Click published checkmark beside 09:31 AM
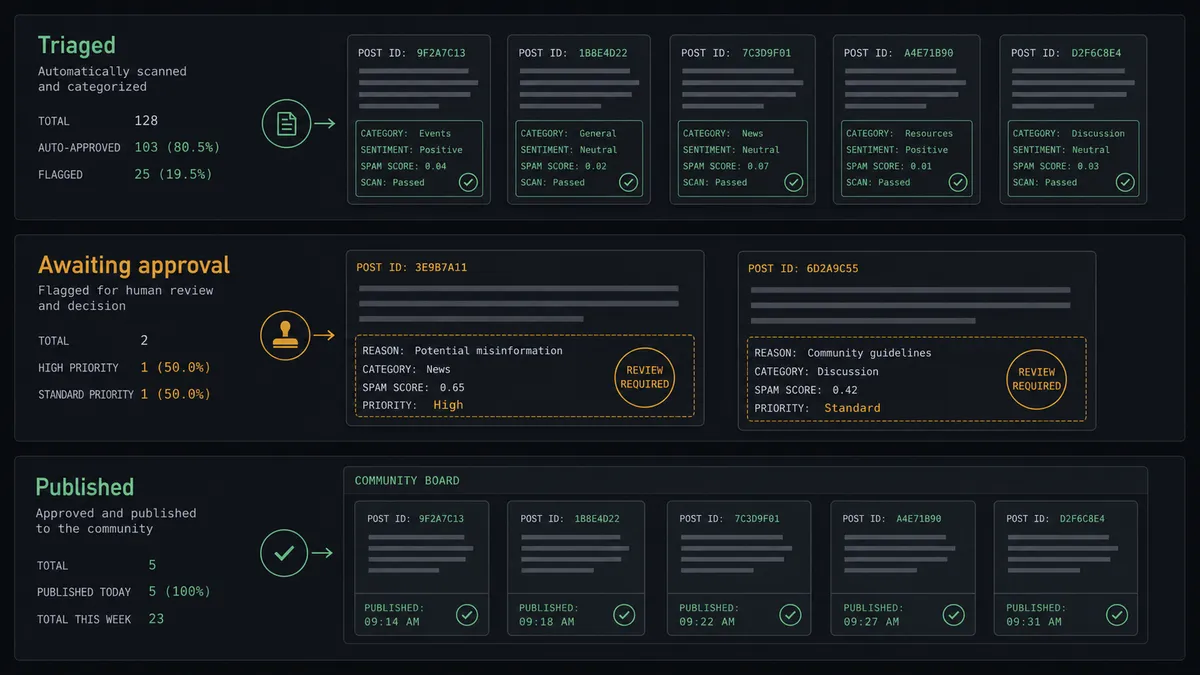This screenshot has height=675, width=1200. 1117,615
